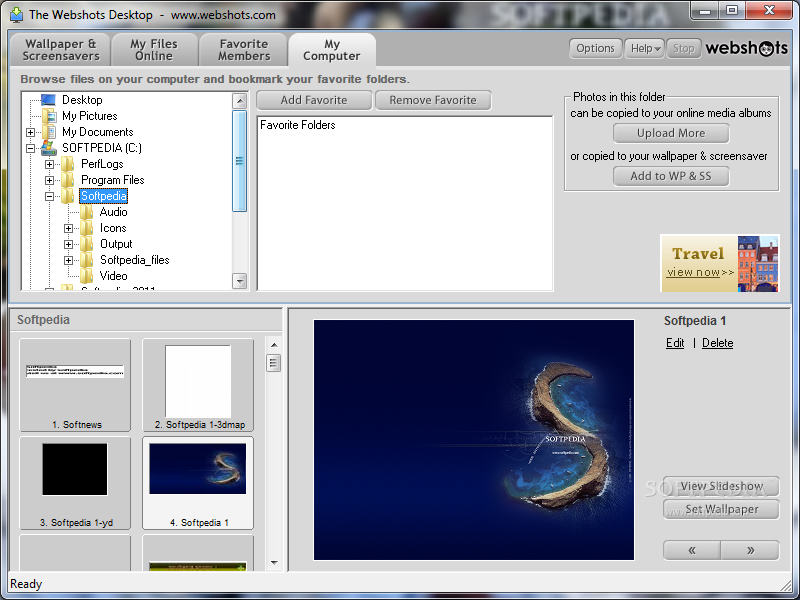This screenshot has height=600, width=800.
Task: Switch to Wallpaper & Screensavers tab
Action: coord(61,50)
